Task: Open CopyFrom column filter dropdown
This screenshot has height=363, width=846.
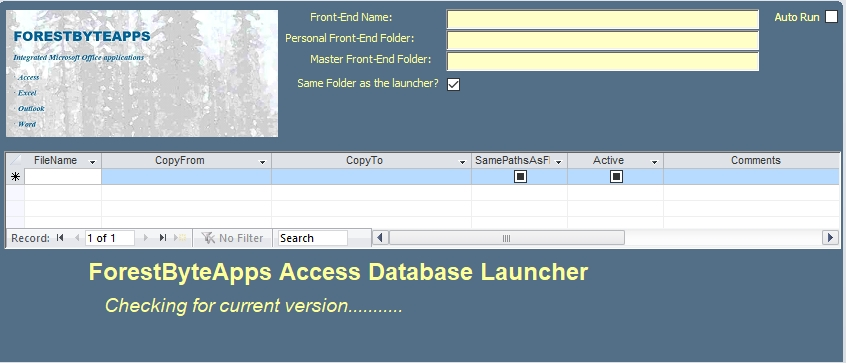Action: 262,161
